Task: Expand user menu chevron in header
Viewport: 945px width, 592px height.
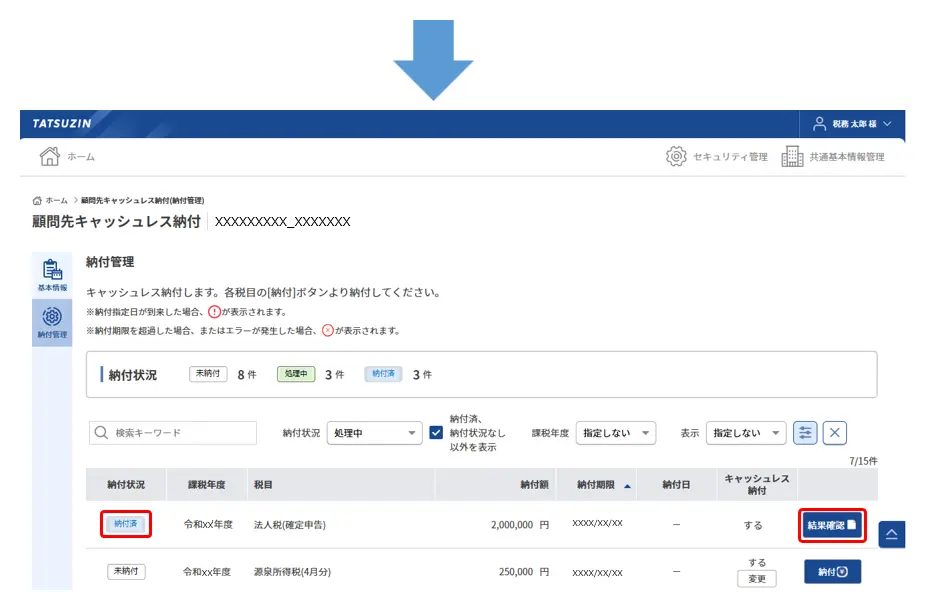Action: coord(887,124)
